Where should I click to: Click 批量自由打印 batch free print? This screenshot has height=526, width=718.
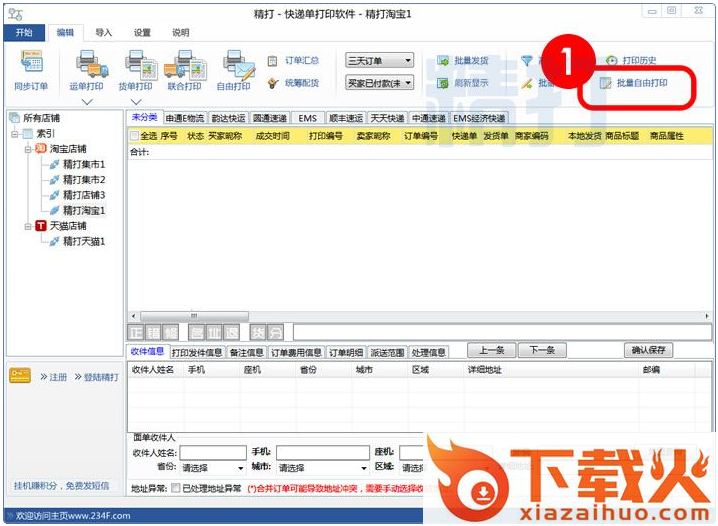pyautogui.click(x=633, y=83)
